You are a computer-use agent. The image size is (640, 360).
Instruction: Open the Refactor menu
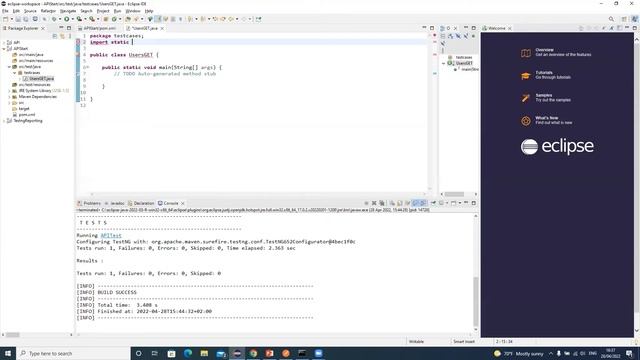pos(48,11)
